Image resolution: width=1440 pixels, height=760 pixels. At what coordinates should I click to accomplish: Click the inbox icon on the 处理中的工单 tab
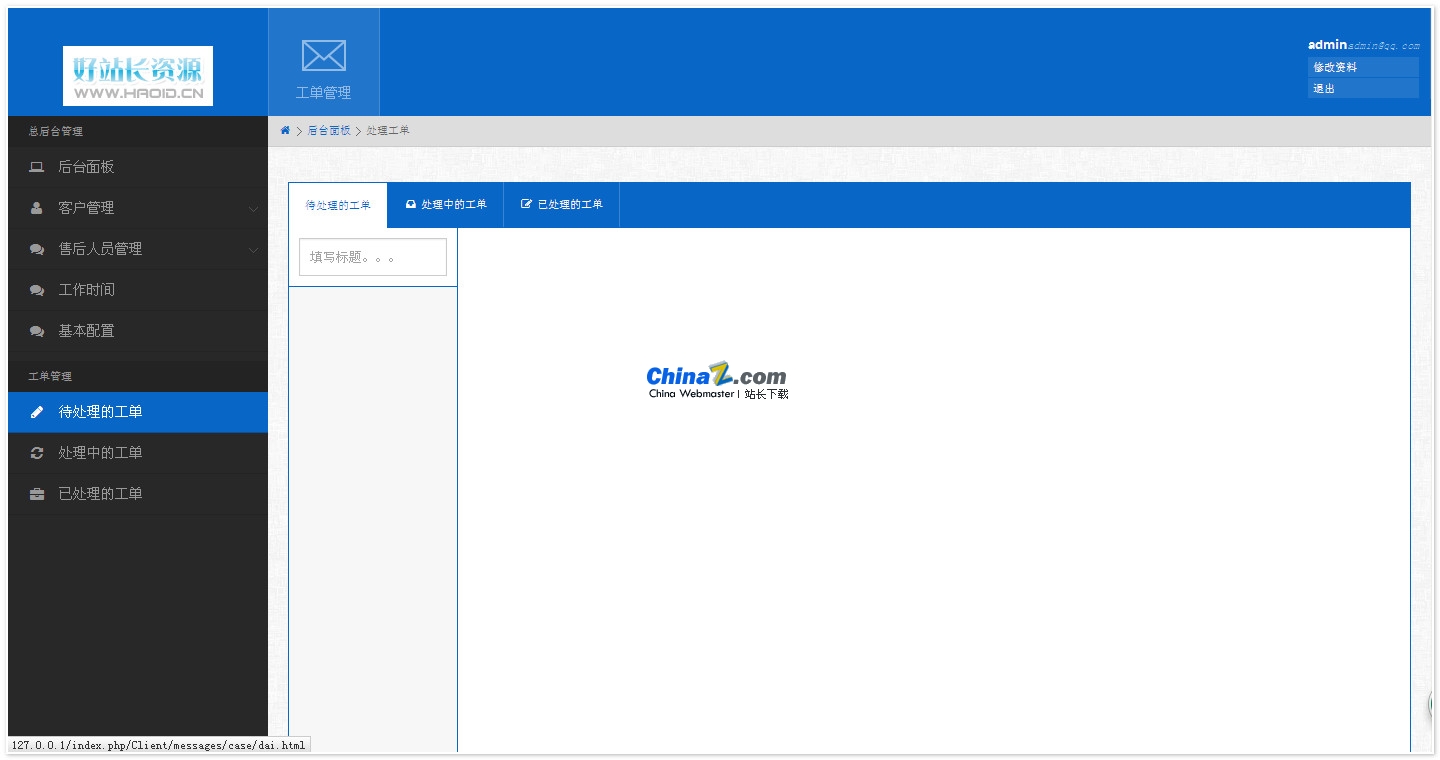pyautogui.click(x=410, y=204)
